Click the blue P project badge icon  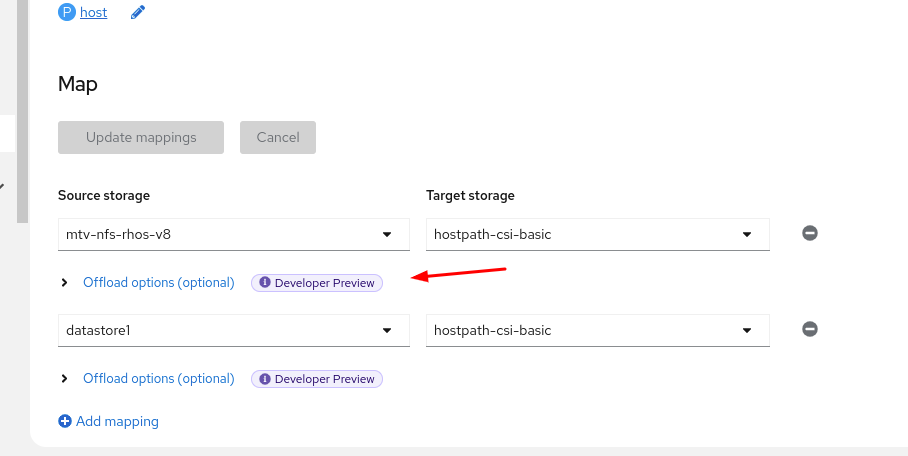(67, 13)
